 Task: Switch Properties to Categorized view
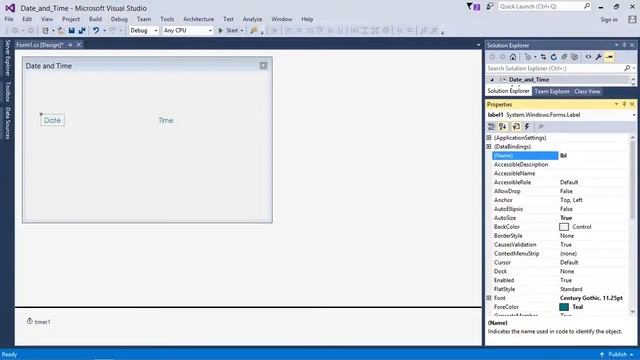click(492, 127)
